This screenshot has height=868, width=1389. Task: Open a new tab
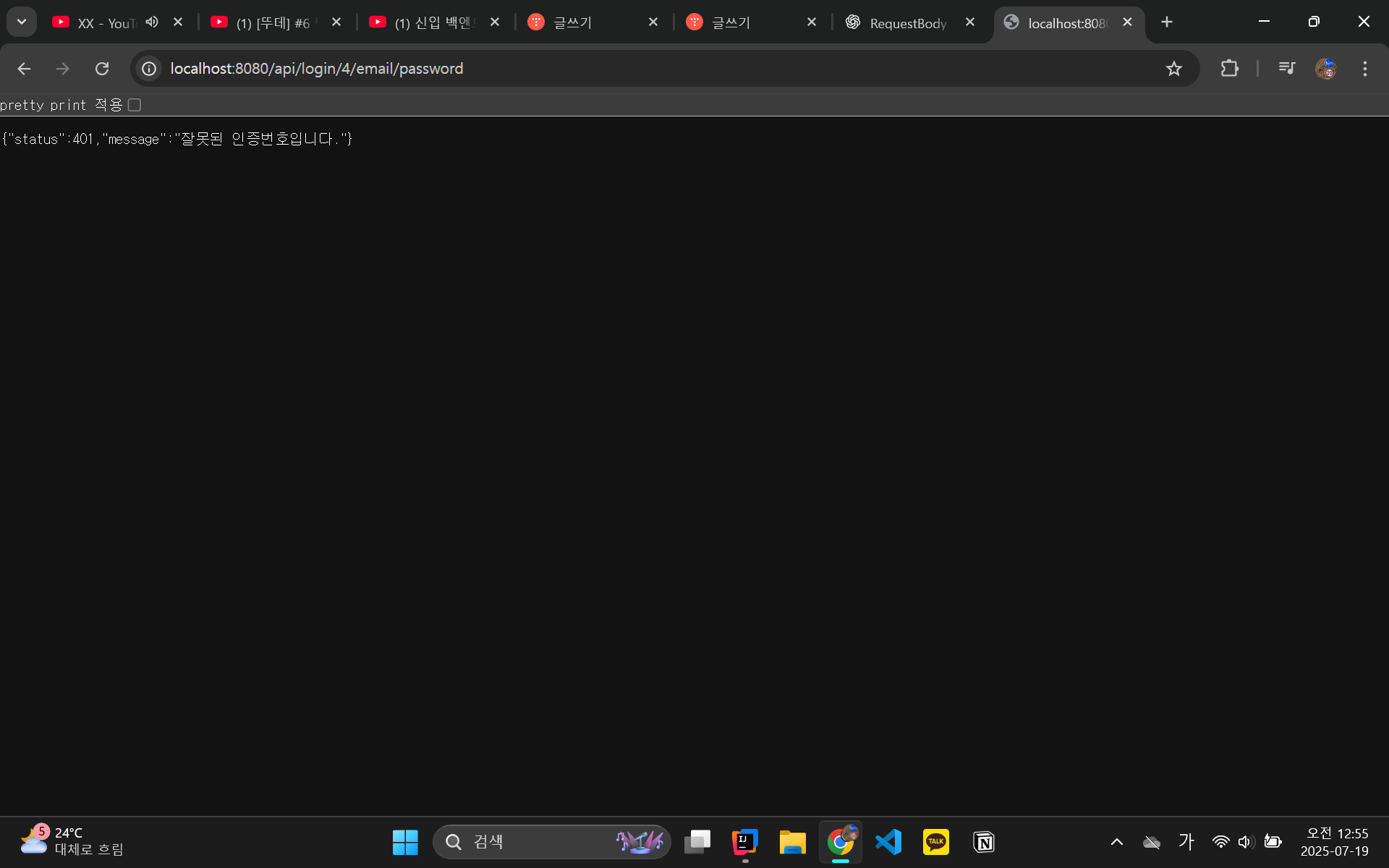1166,22
